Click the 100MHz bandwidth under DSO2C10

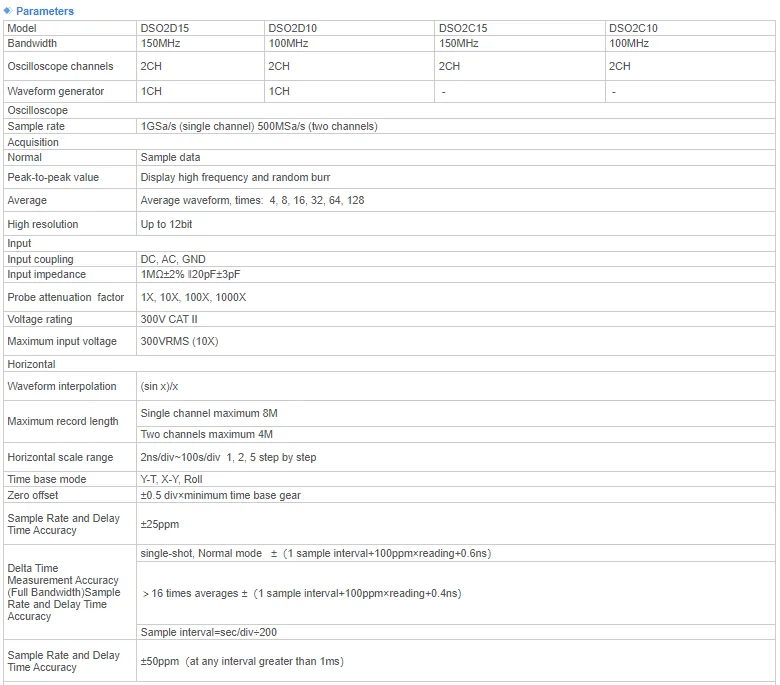pos(629,43)
